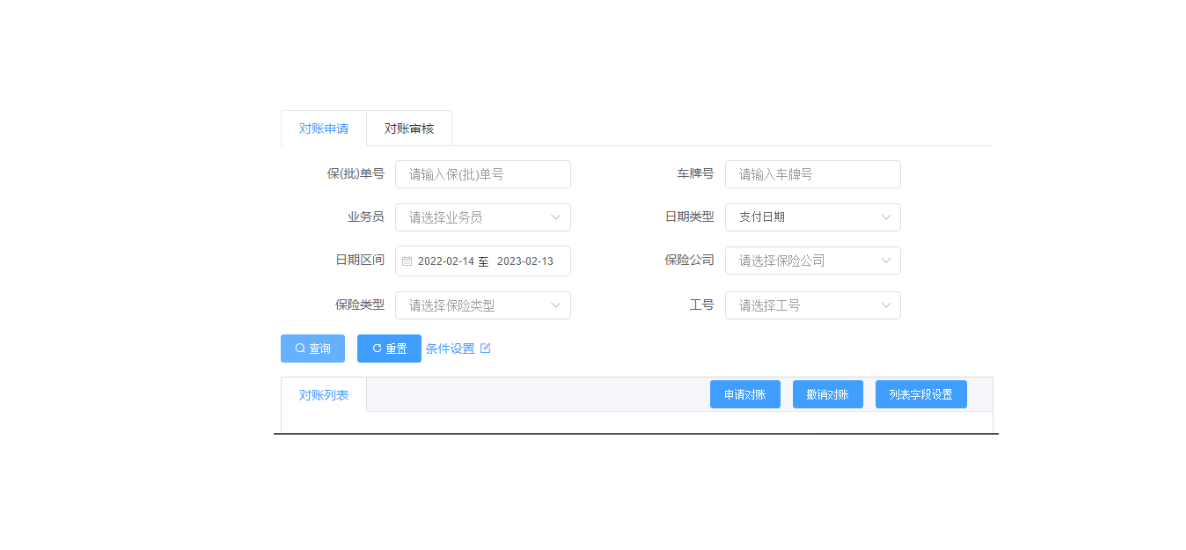Viewport: 1186px width, 550px height.
Task: Click the 日期类型 label
Action: point(690,217)
